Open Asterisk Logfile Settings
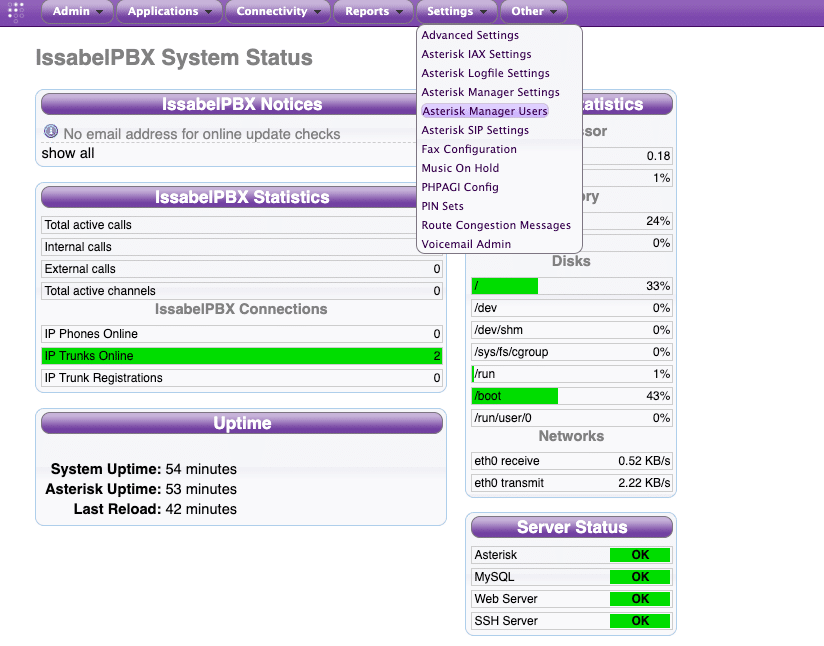 tap(485, 73)
